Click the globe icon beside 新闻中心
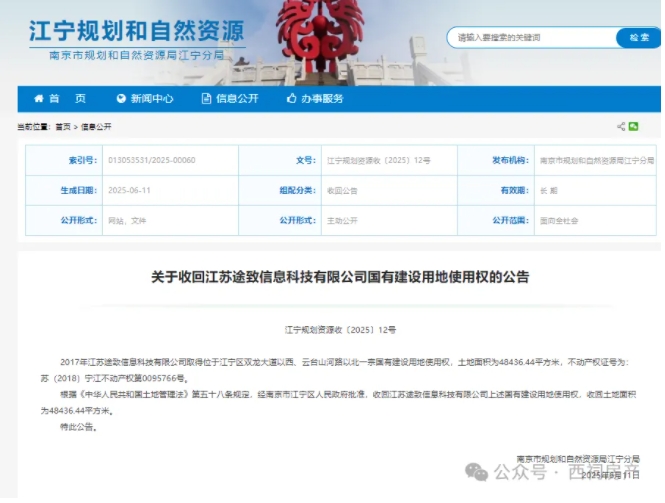Viewport: 665px width, 503px height. (x=120, y=99)
